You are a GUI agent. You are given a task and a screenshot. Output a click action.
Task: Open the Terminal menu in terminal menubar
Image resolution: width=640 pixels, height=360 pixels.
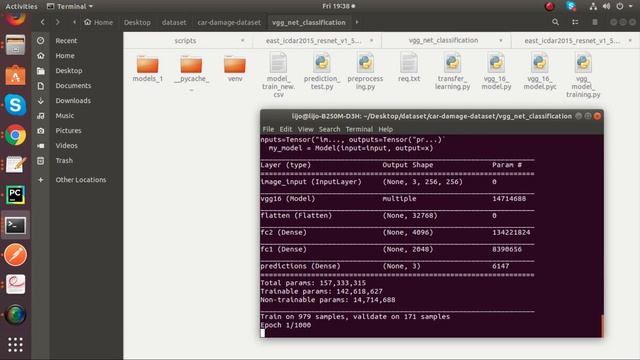pos(359,129)
